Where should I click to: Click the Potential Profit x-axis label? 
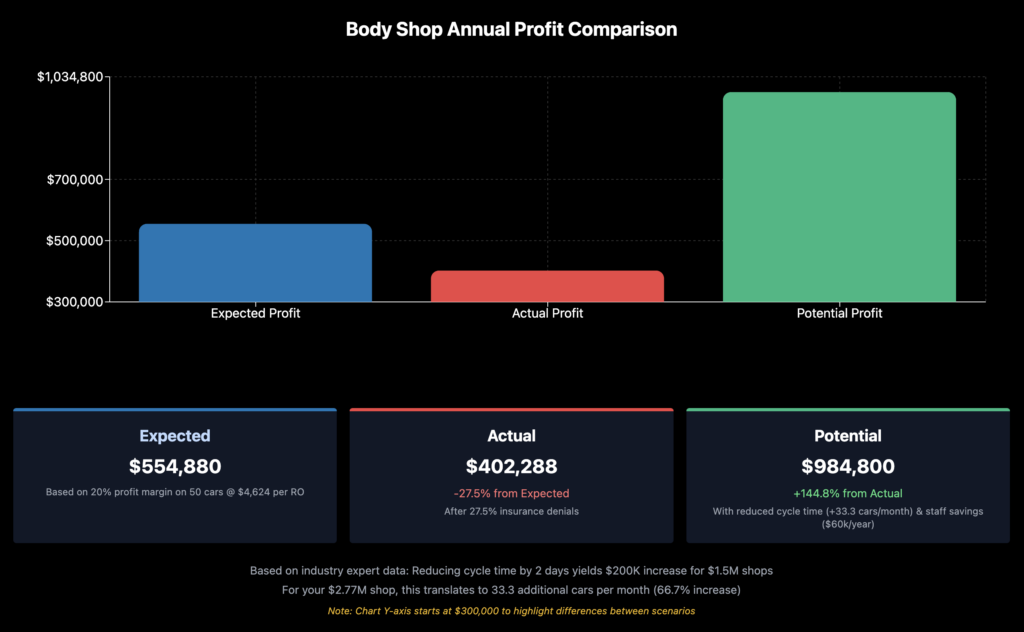point(839,313)
